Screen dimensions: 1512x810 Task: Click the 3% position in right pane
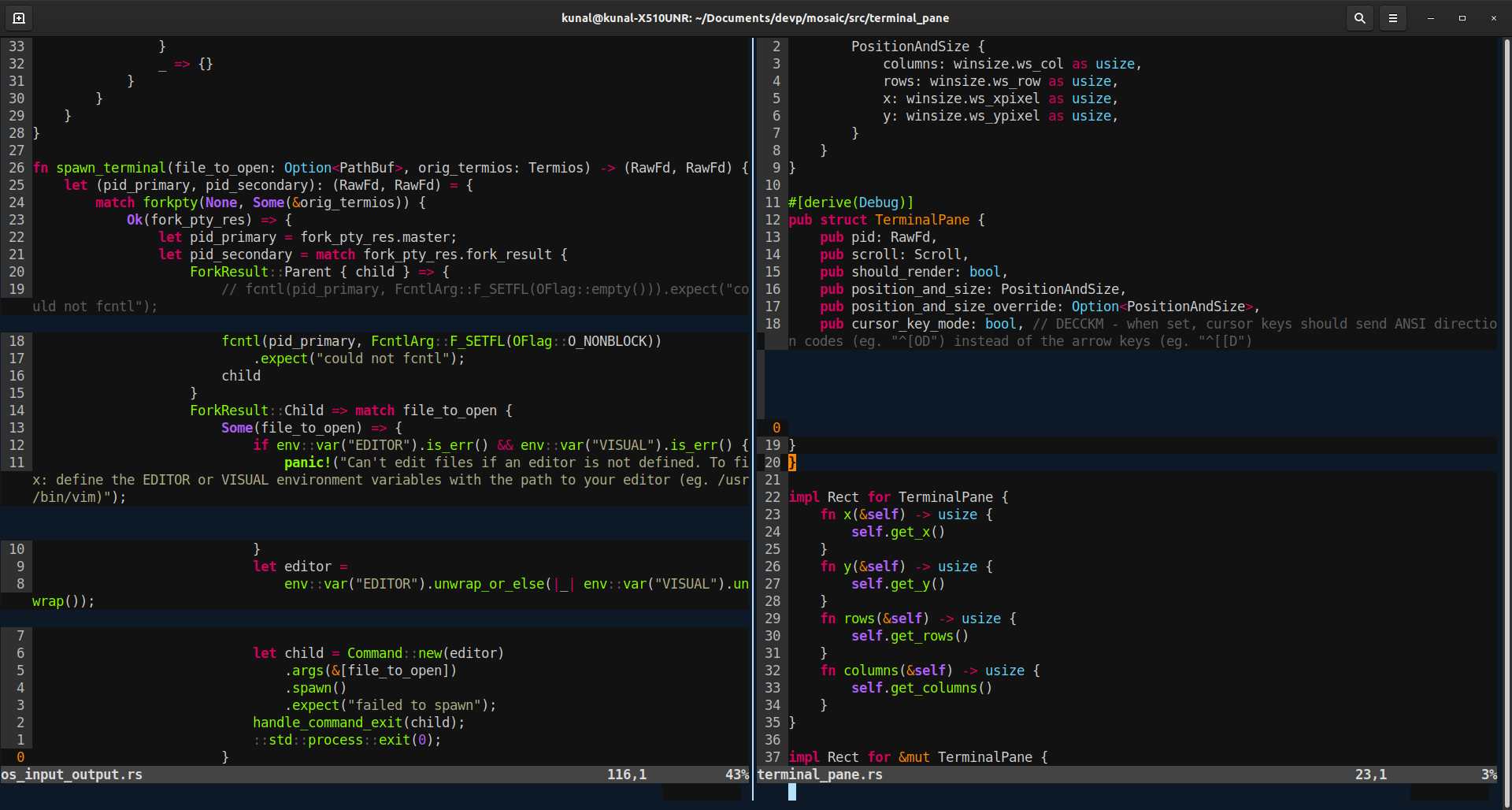coord(1489,775)
